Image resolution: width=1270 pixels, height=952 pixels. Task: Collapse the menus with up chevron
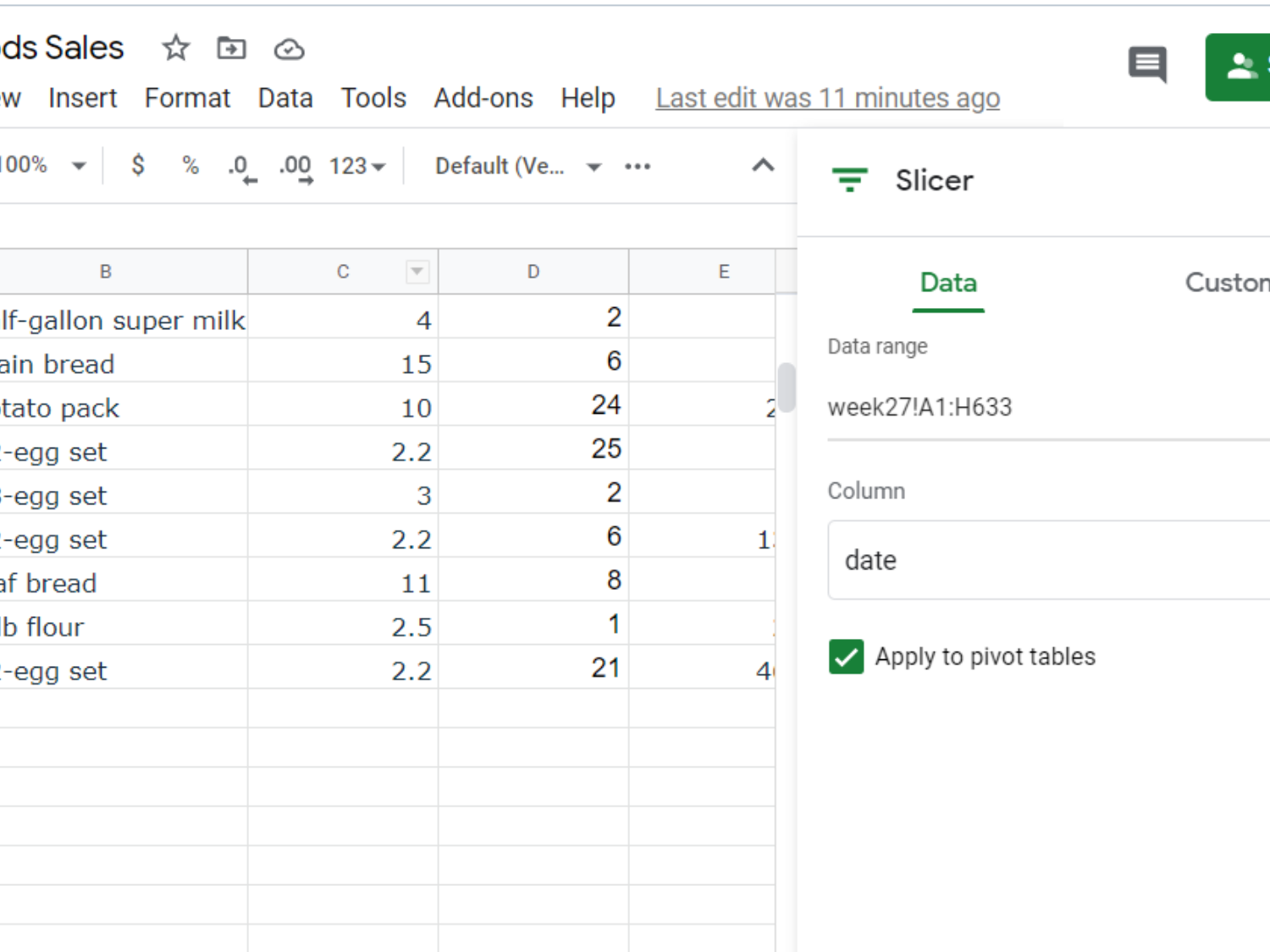tap(763, 165)
